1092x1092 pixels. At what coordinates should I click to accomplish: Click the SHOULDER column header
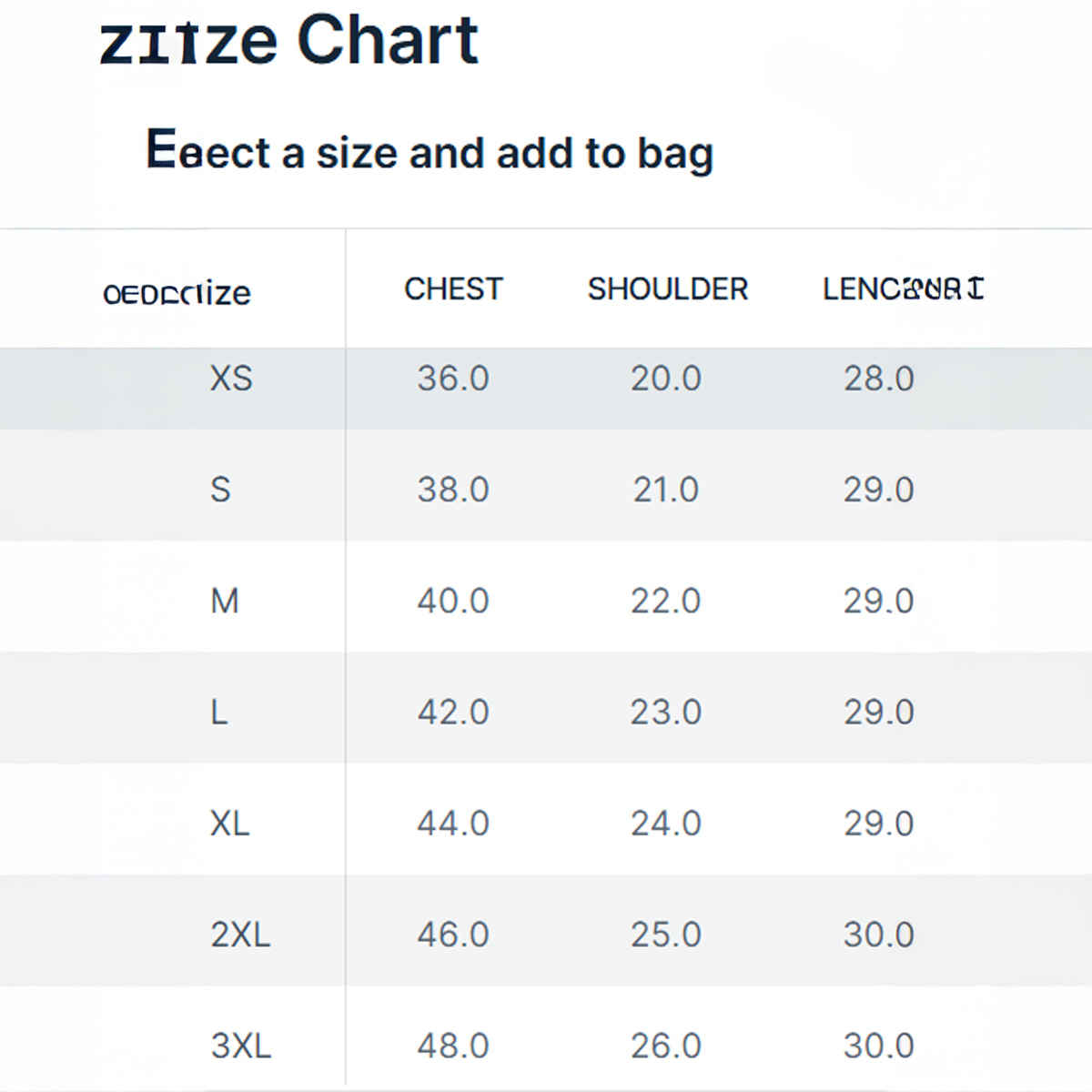pos(667,289)
